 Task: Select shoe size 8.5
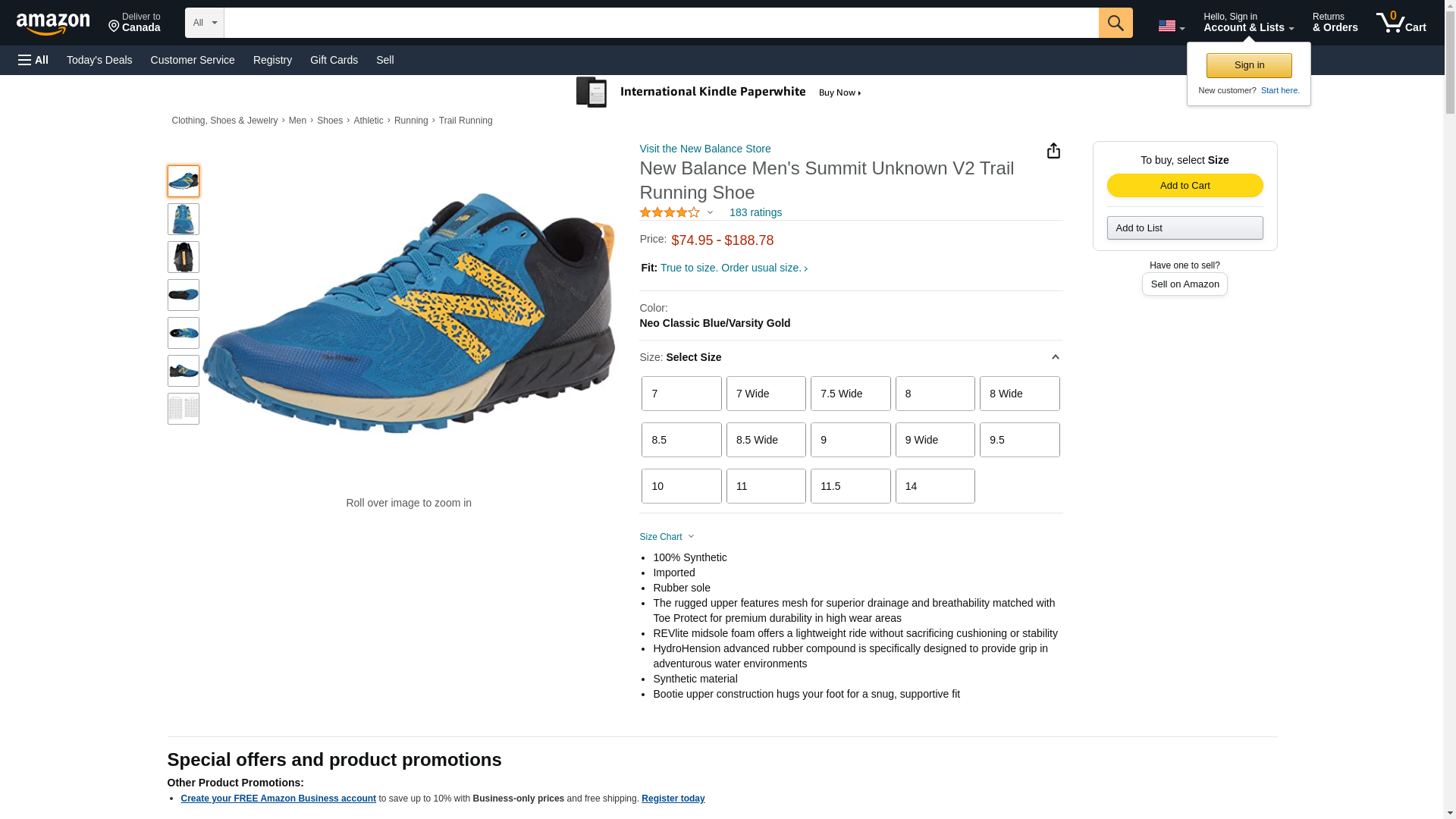pos(681,440)
